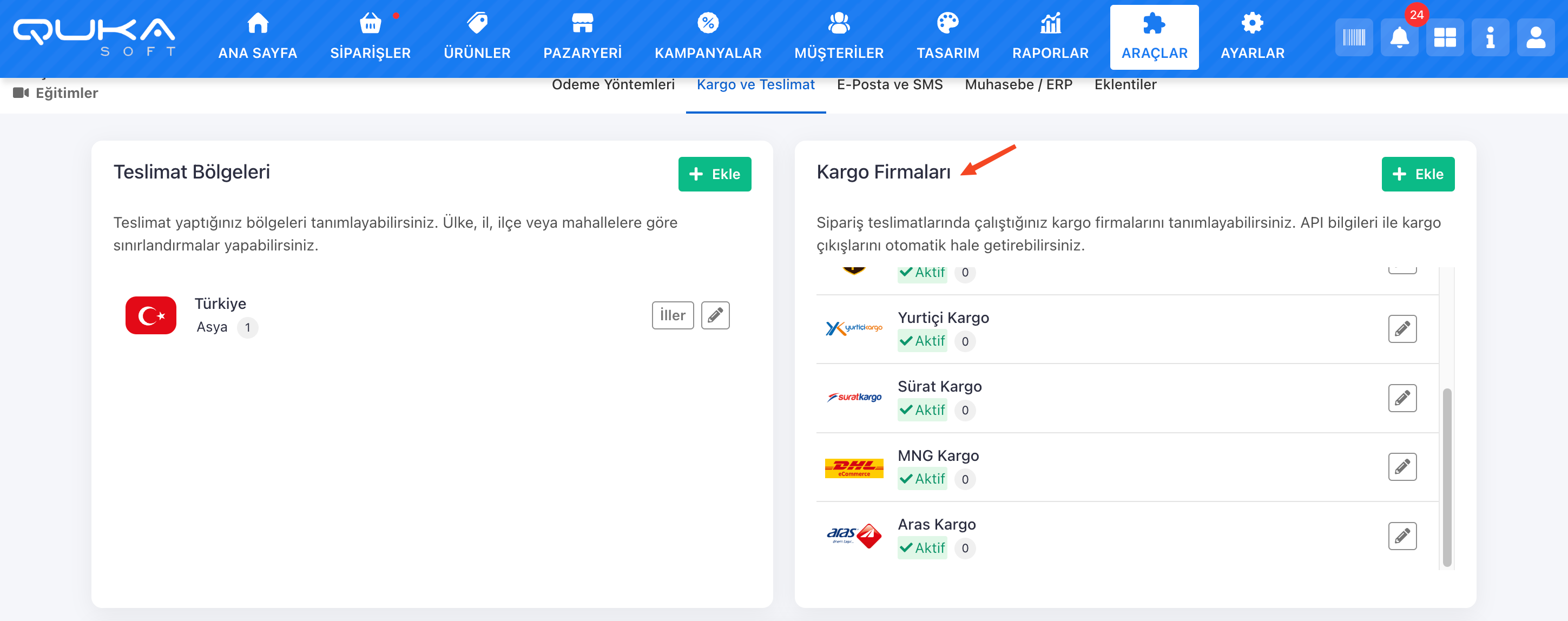Image resolution: width=1568 pixels, height=621 pixels.
Task: Open the SİPARİŞLER menu
Action: pos(370,38)
